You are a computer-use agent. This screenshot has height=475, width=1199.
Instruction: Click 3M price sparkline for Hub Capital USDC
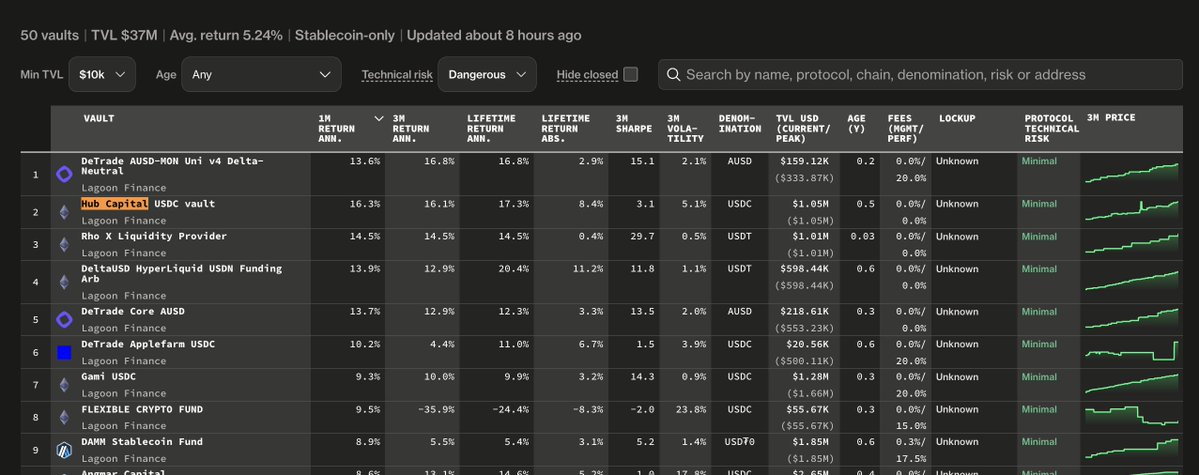pos(1132,212)
